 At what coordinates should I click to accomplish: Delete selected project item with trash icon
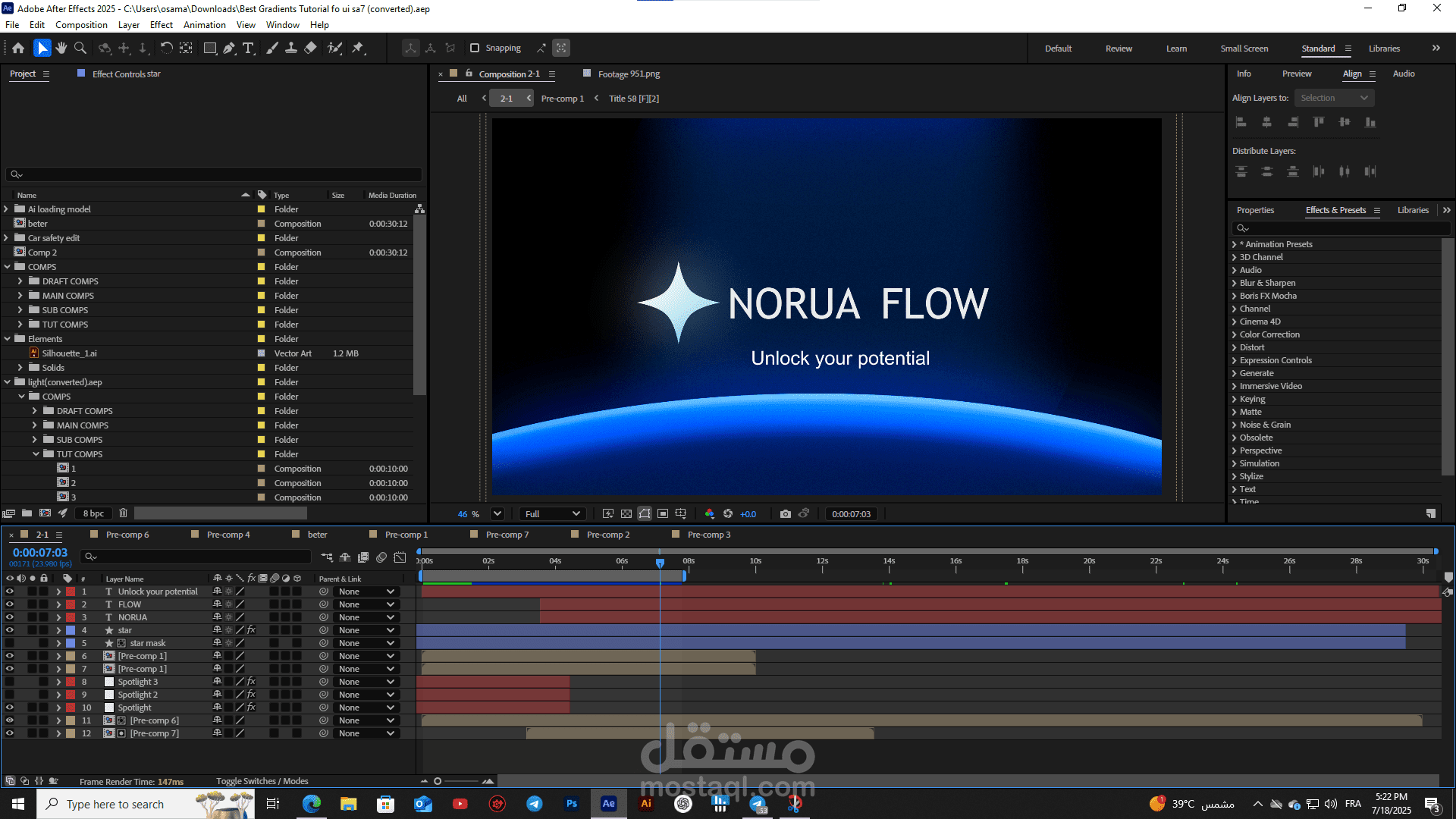coord(123,513)
